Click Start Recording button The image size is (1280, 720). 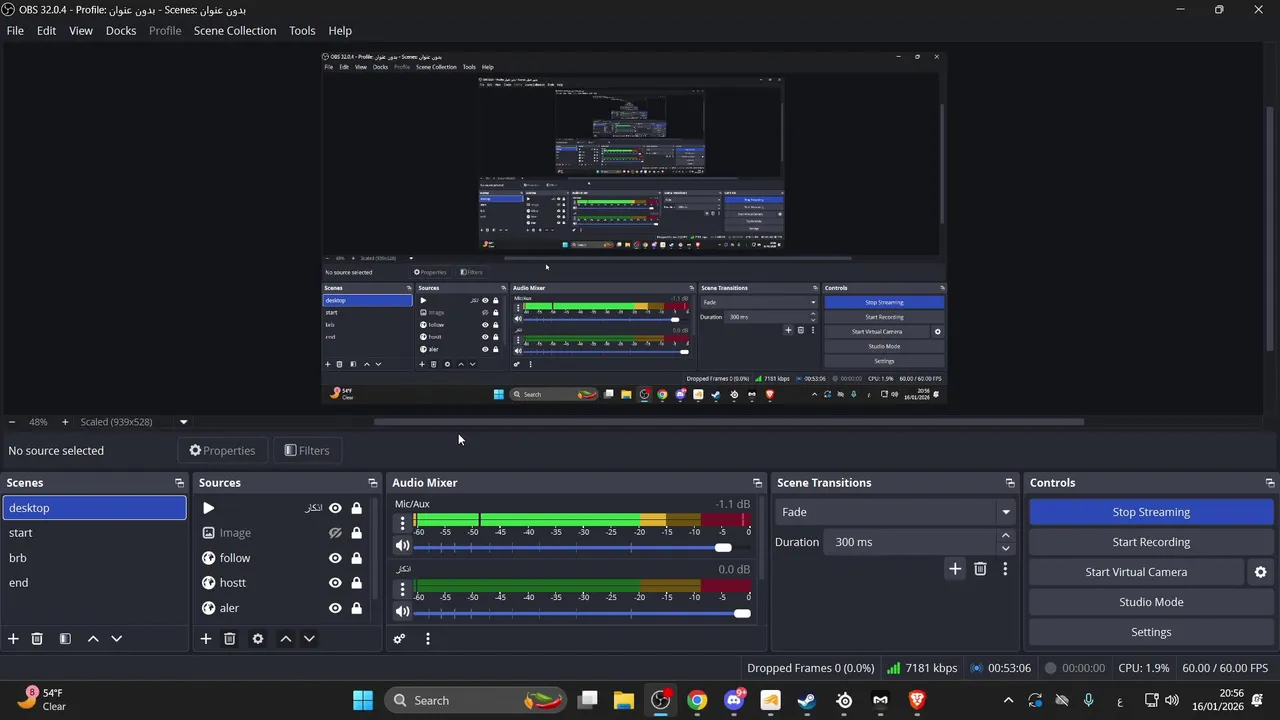(x=1151, y=542)
